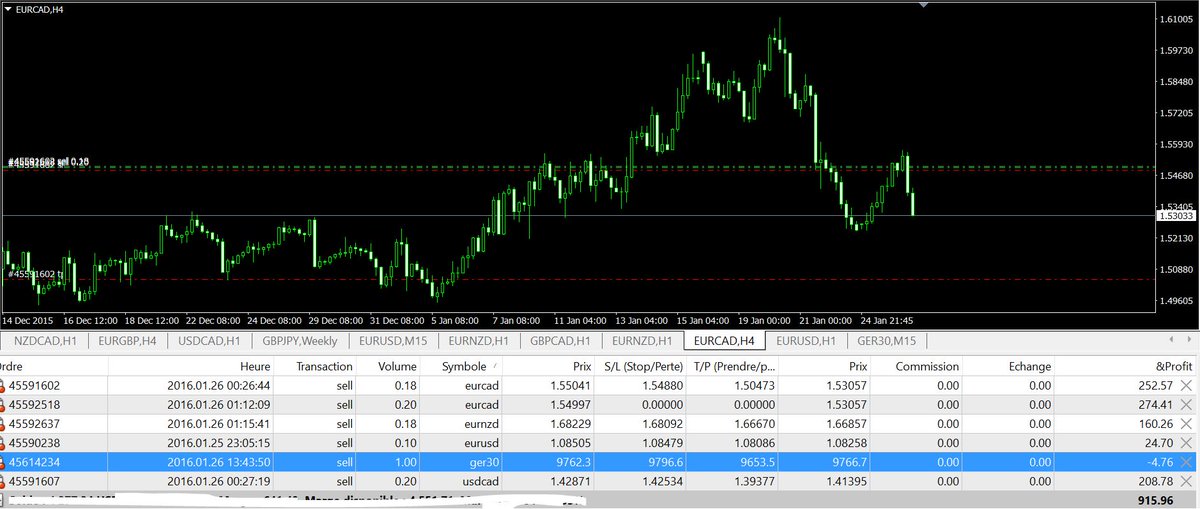Image resolution: width=1200 pixels, height=509 pixels.
Task: Close the eurusd order with 24.70 profit
Action: point(1187,442)
